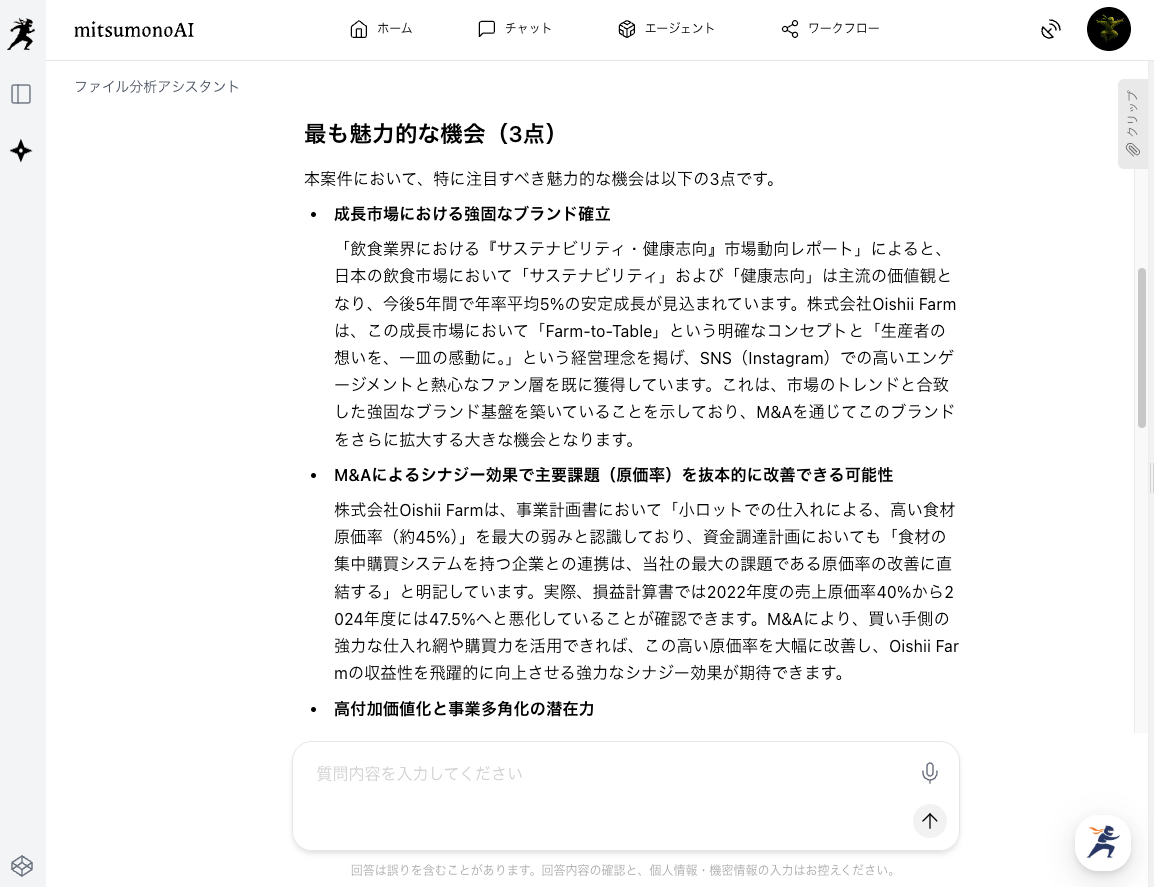This screenshot has height=887, width=1154.
Task: Open the user profile avatar
Action: click(x=1108, y=29)
